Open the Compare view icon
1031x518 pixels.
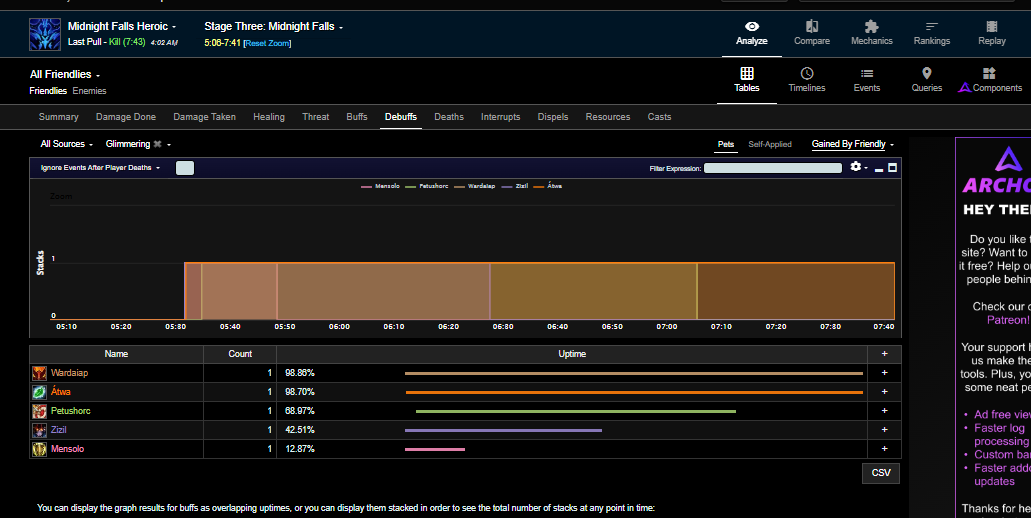click(811, 27)
